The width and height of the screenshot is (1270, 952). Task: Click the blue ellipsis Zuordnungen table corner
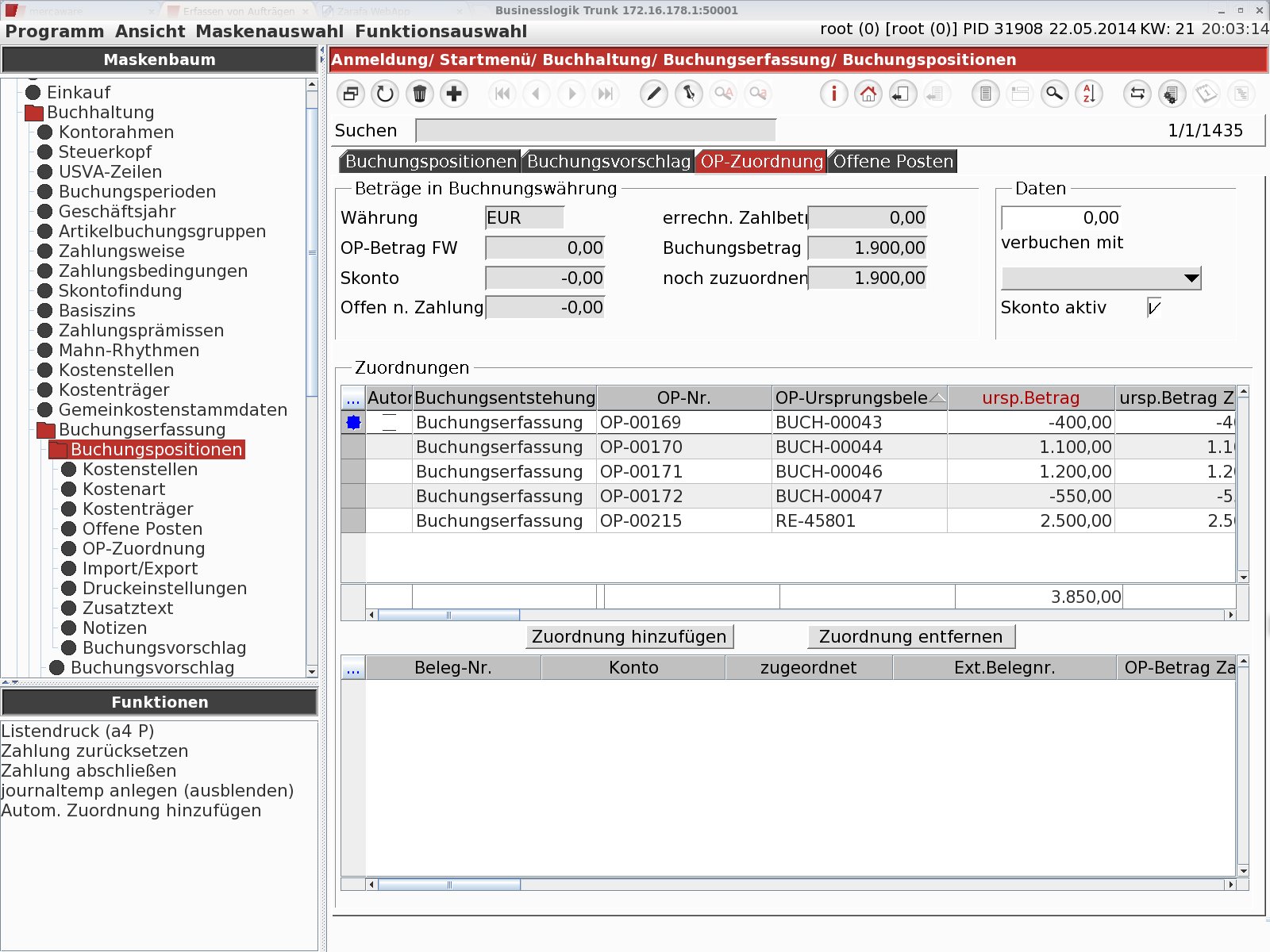[353, 398]
